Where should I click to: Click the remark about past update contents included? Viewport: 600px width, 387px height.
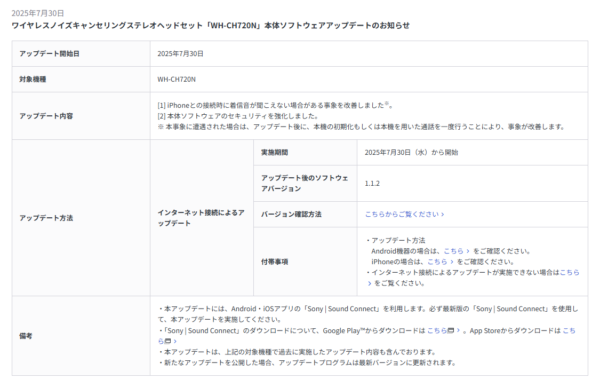[x=297, y=352]
